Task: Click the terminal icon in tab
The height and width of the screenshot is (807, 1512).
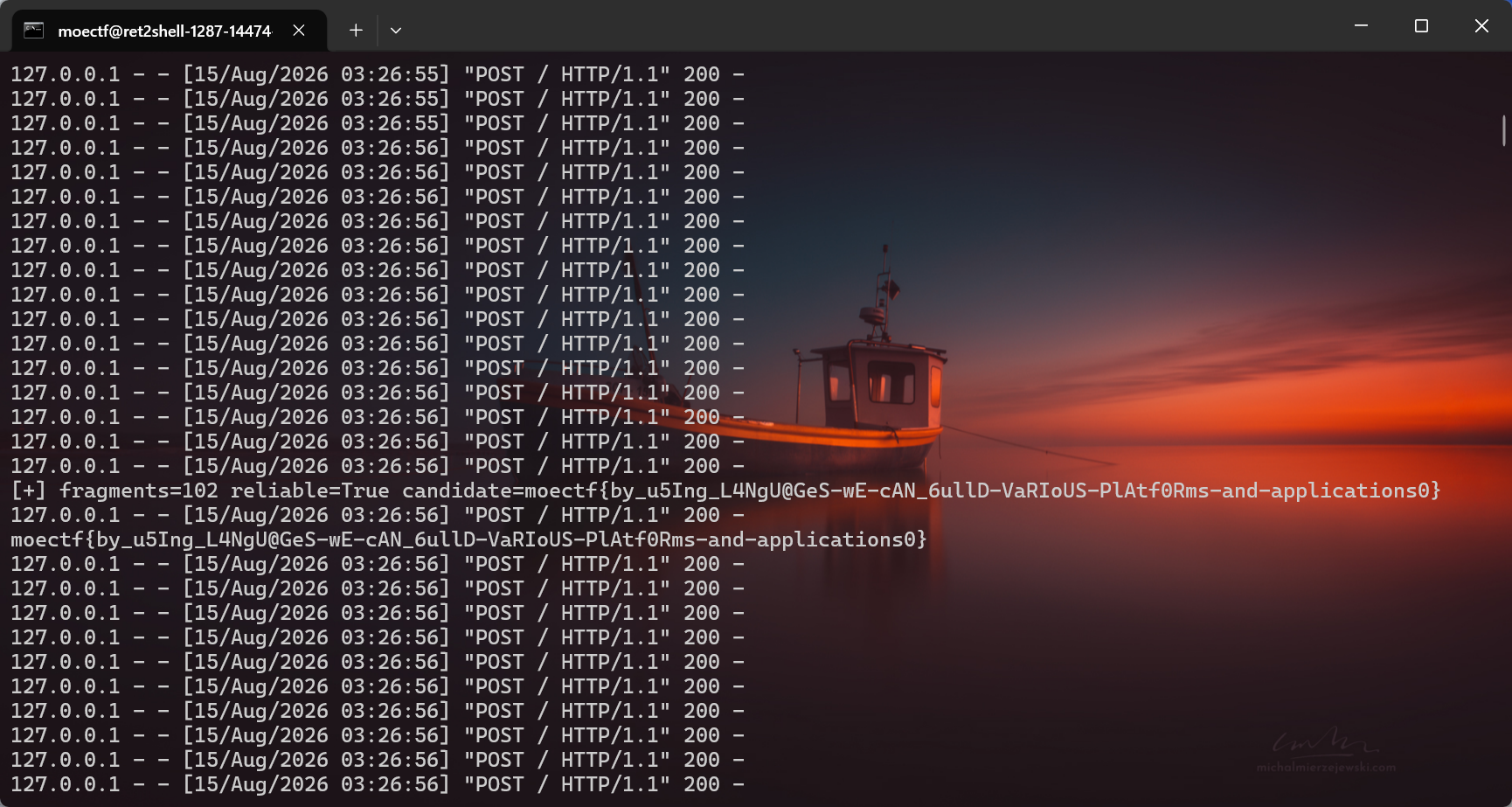Action: pyautogui.click(x=34, y=31)
